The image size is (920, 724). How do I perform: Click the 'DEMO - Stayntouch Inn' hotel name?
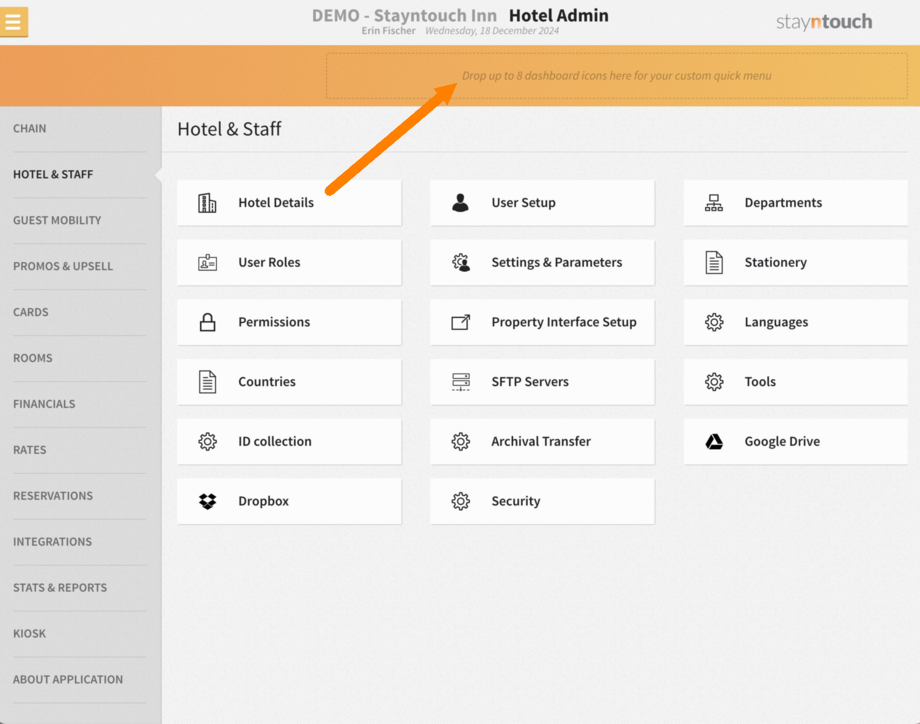[x=404, y=15]
